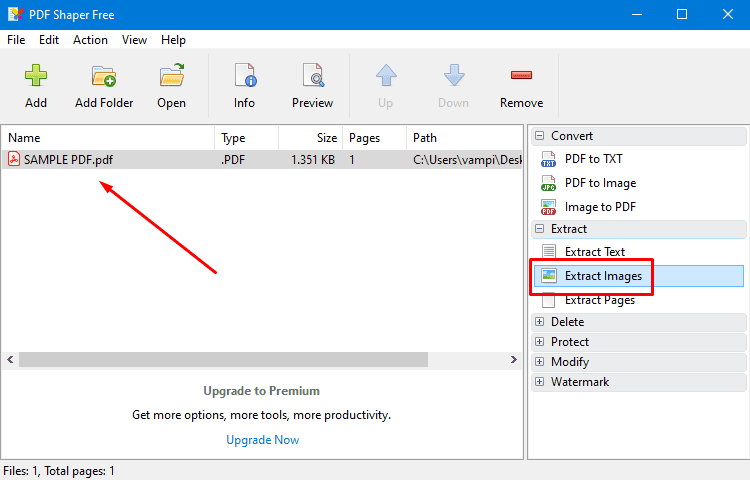The width and height of the screenshot is (750, 480).
Task: Select Extract Pages option
Action: point(600,300)
